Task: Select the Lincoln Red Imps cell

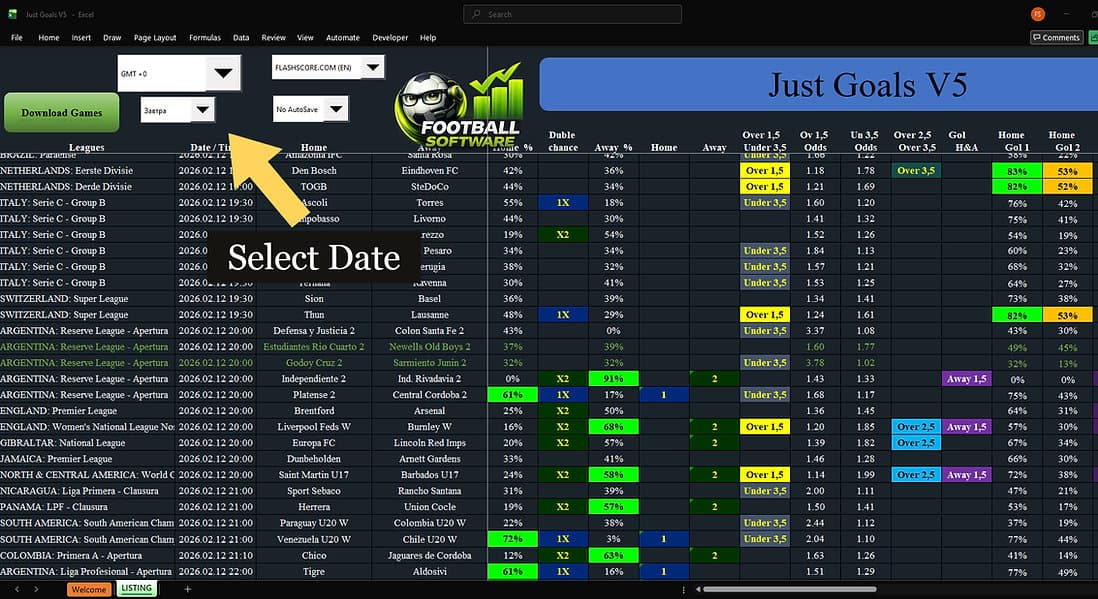Action: [x=429, y=443]
